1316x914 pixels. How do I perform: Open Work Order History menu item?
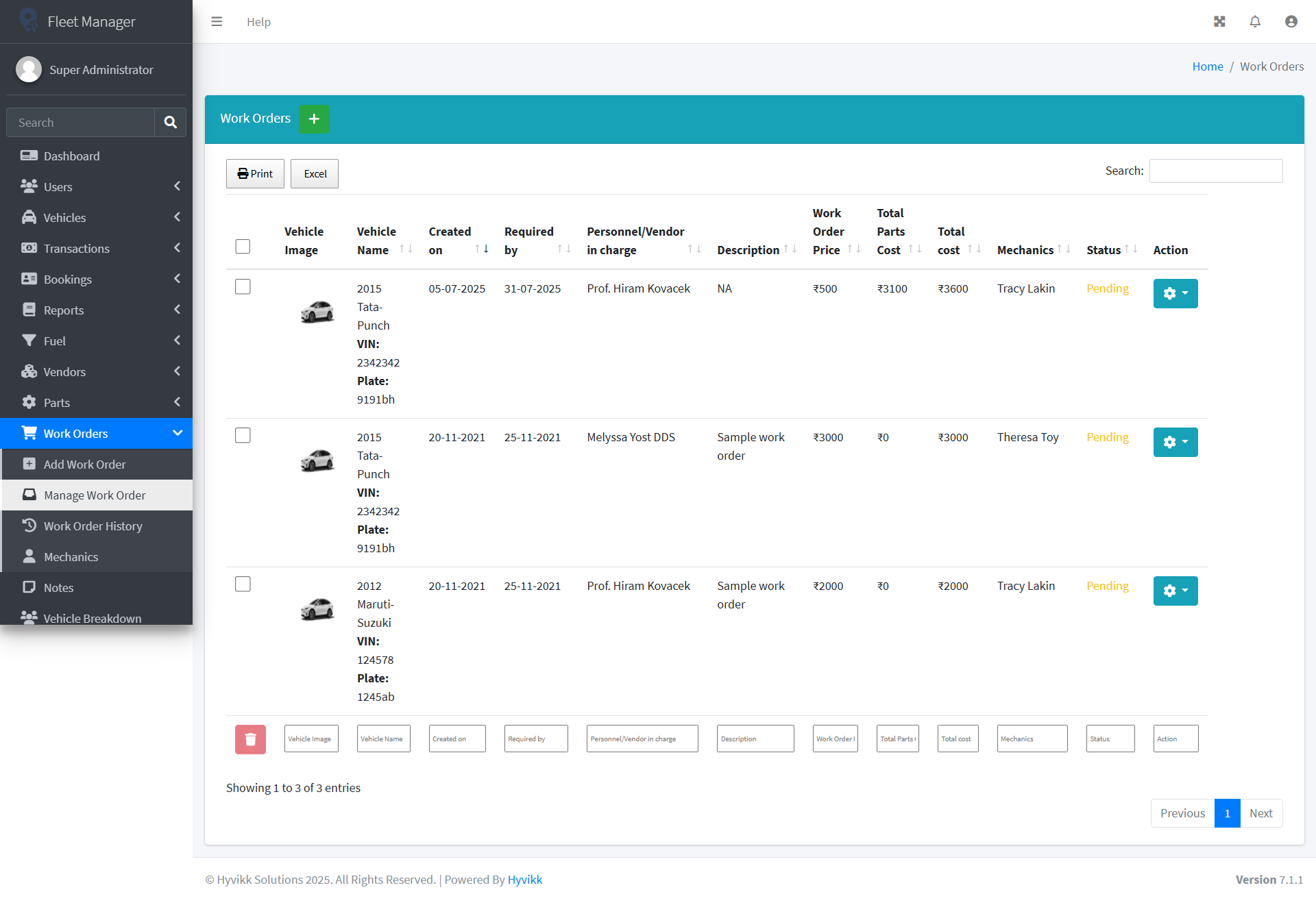coord(93,526)
